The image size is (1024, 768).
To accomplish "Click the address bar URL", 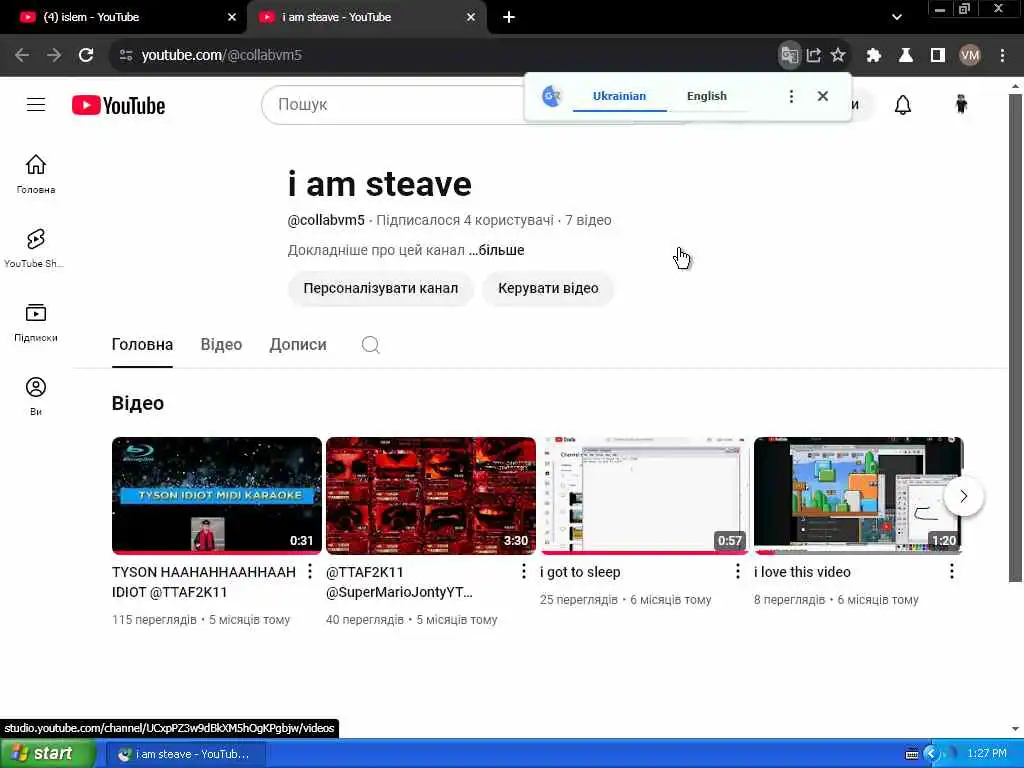I will pyautogui.click(x=222, y=56).
